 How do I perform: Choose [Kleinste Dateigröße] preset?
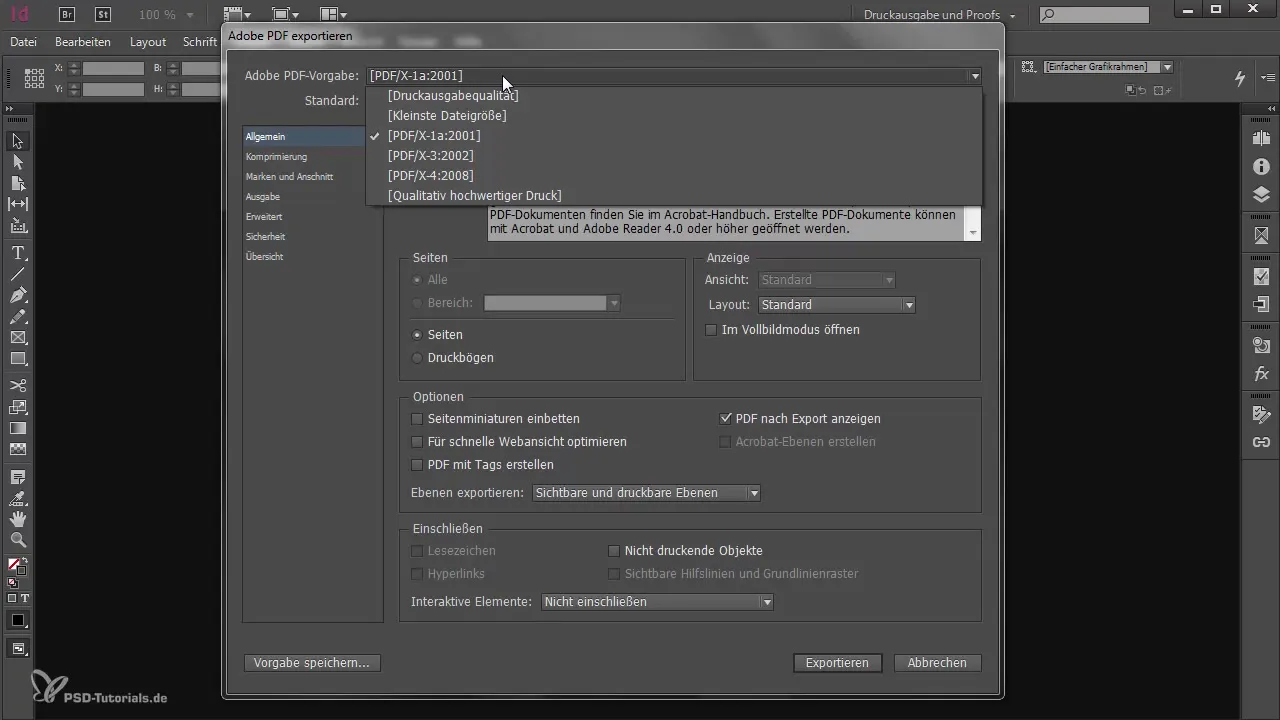(x=447, y=116)
